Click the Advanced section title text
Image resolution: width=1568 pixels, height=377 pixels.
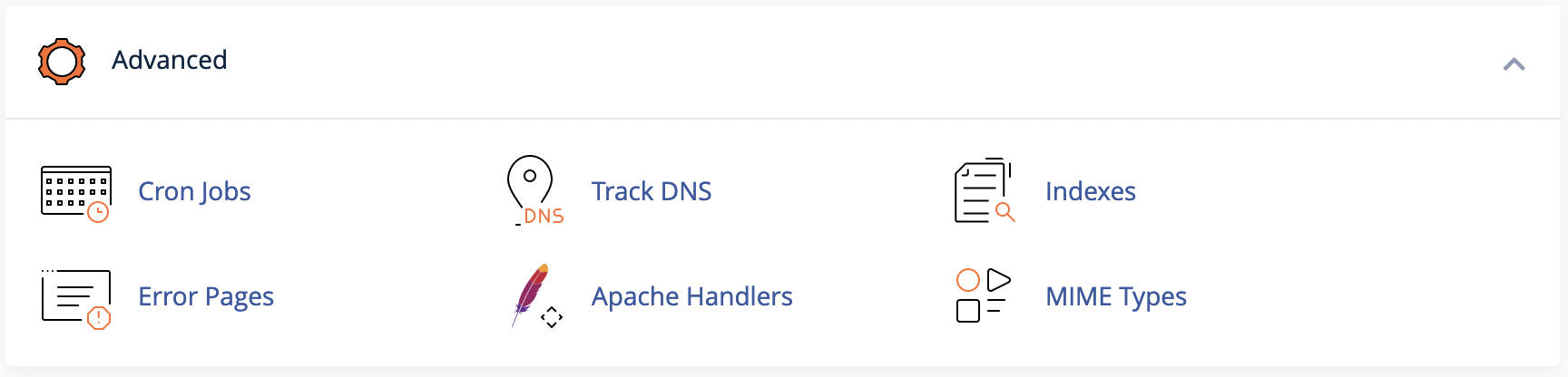[169, 60]
